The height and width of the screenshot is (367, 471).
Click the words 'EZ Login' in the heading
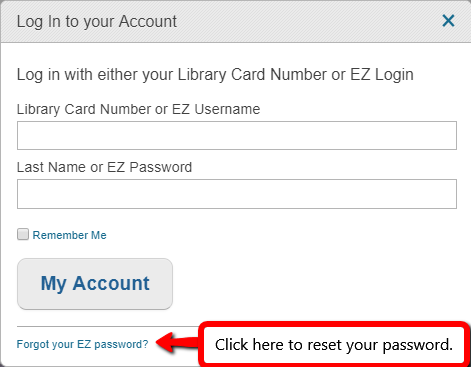382,75
